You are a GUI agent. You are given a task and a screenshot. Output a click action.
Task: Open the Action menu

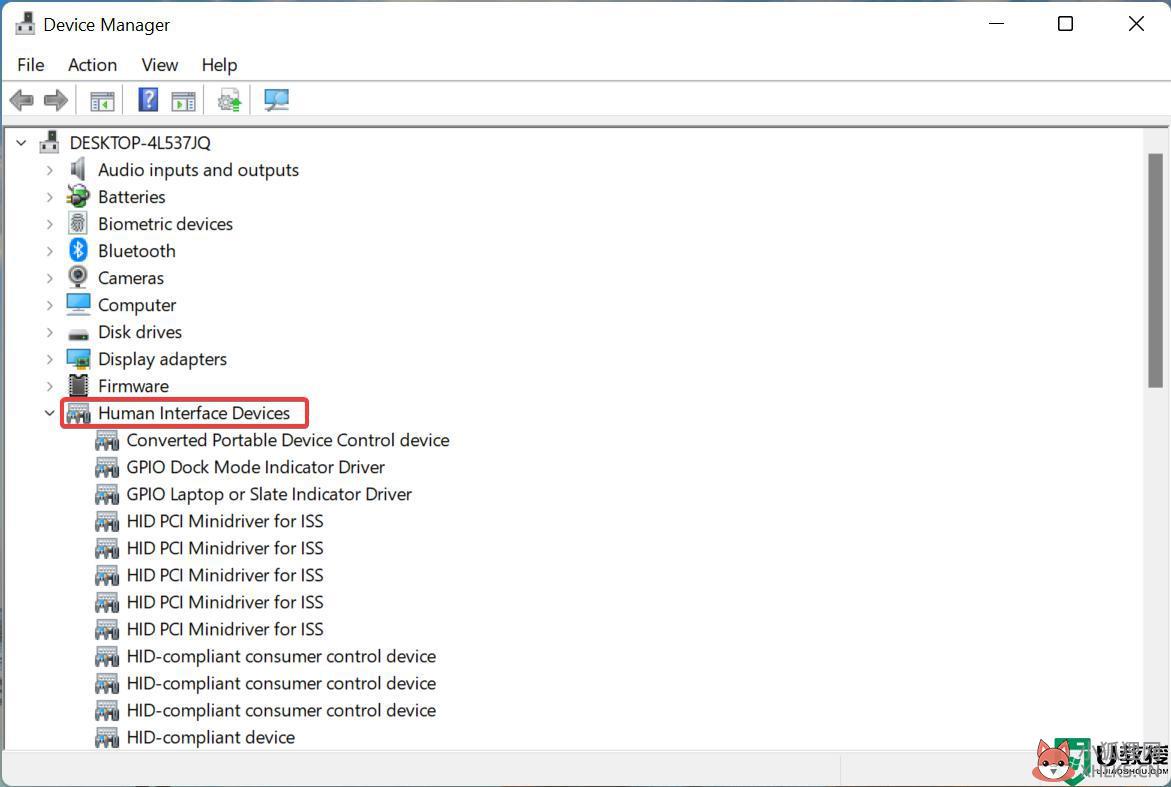pyautogui.click(x=93, y=65)
